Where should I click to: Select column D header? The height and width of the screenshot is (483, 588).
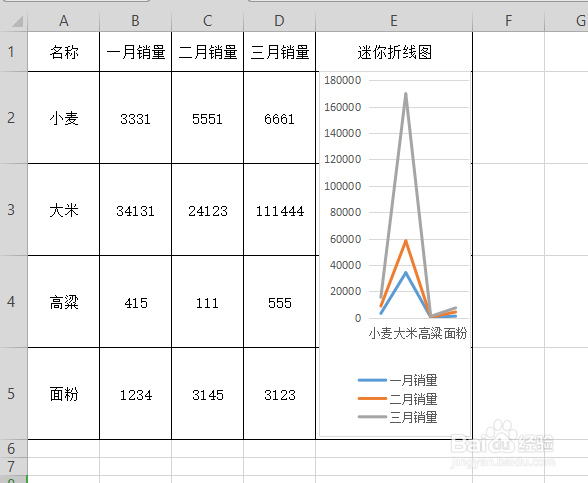[279, 21]
